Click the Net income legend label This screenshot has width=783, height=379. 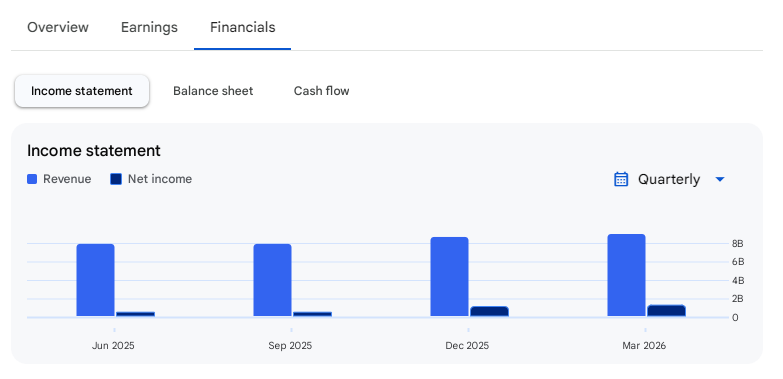[160, 179]
